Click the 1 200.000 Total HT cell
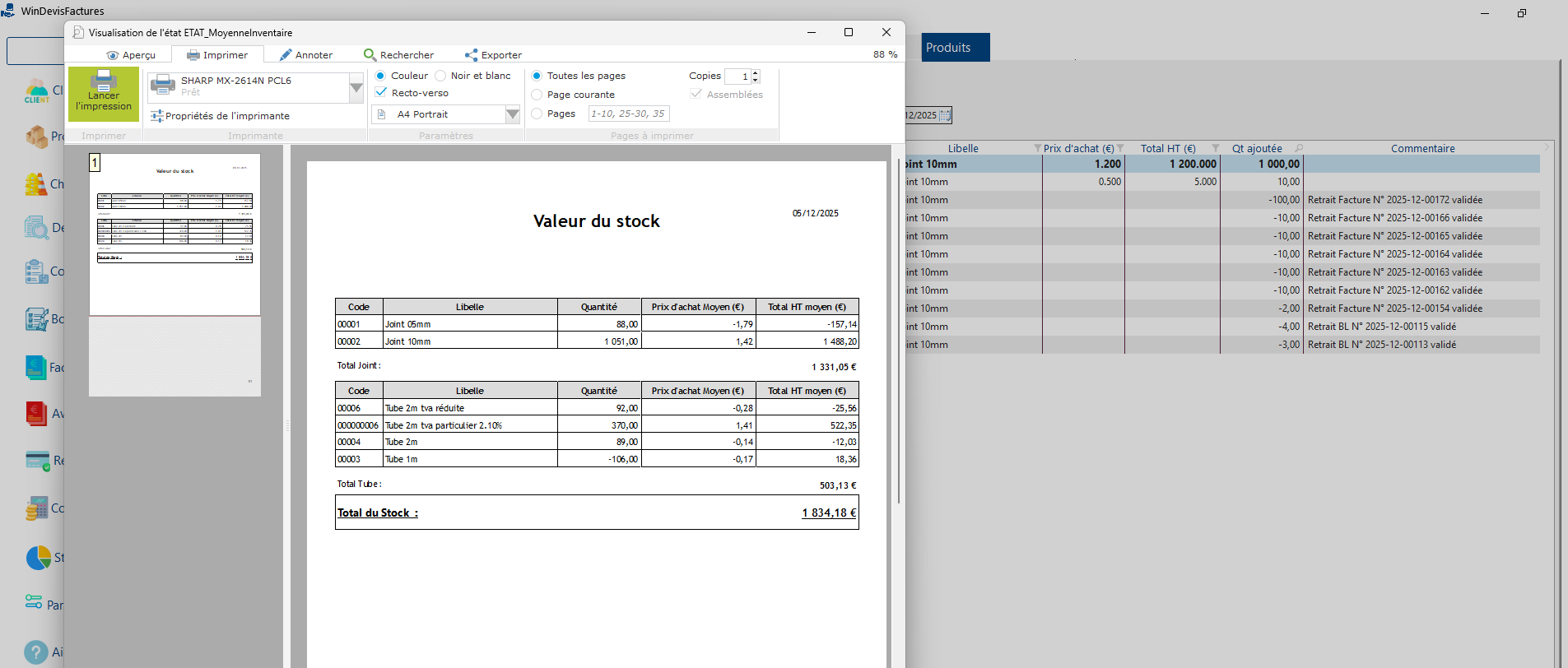1568x668 pixels. (x=1172, y=164)
